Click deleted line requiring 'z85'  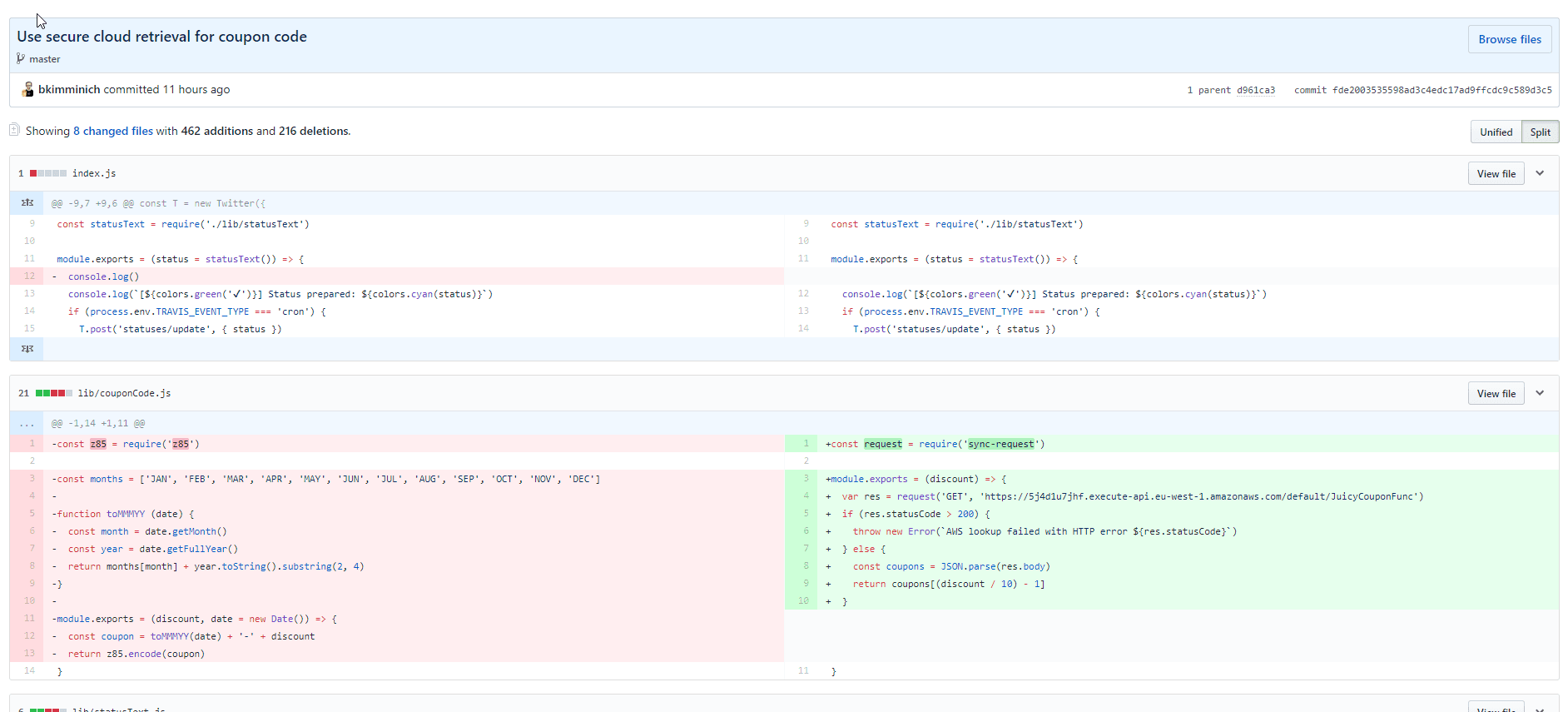[x=414, y=444]
